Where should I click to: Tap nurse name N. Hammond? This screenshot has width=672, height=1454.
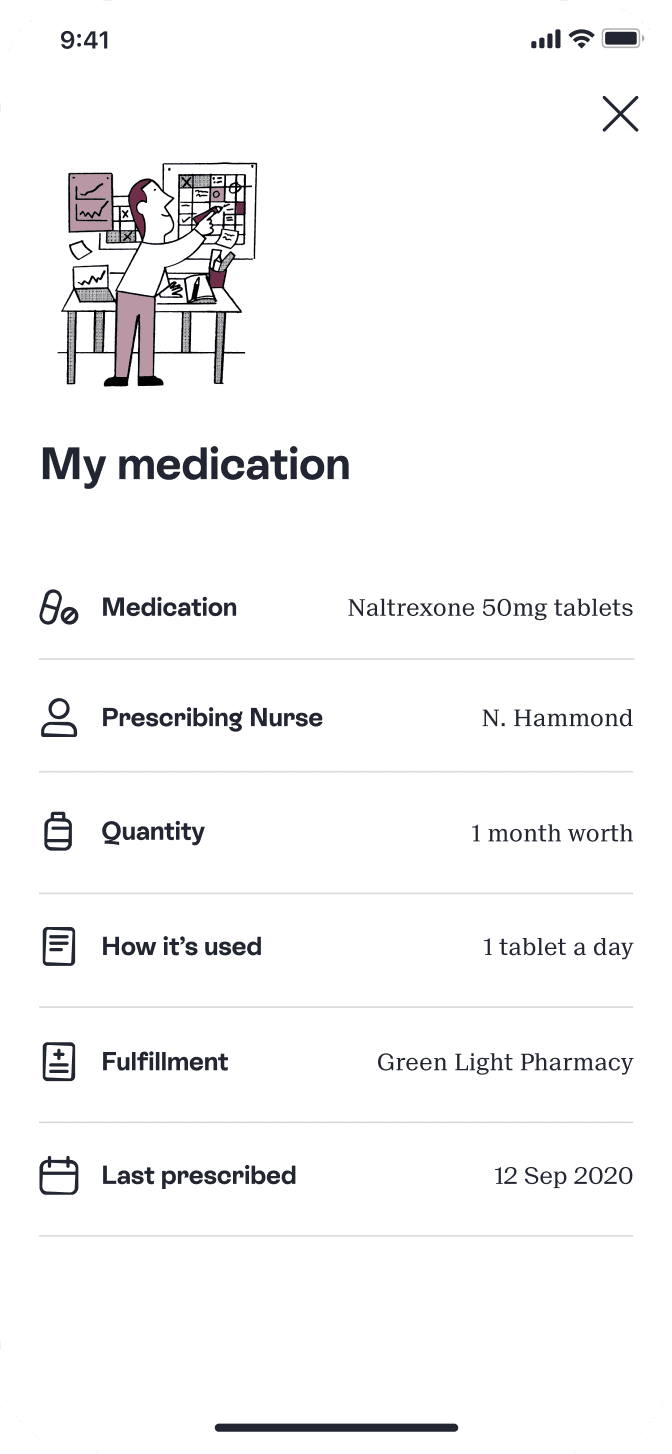pyautogui.click(x=557, y=718)
